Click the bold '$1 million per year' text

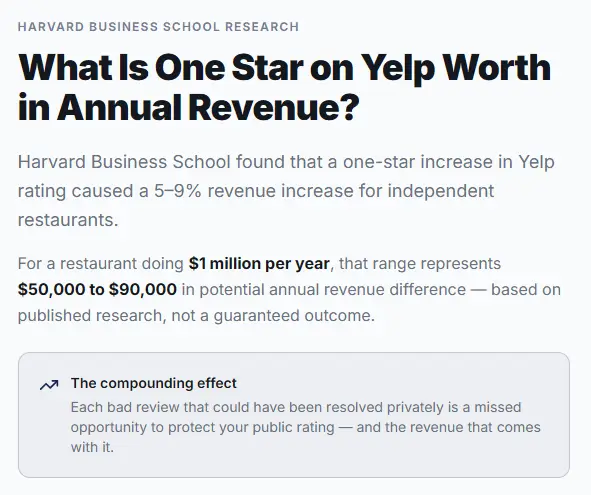(259, 264)
